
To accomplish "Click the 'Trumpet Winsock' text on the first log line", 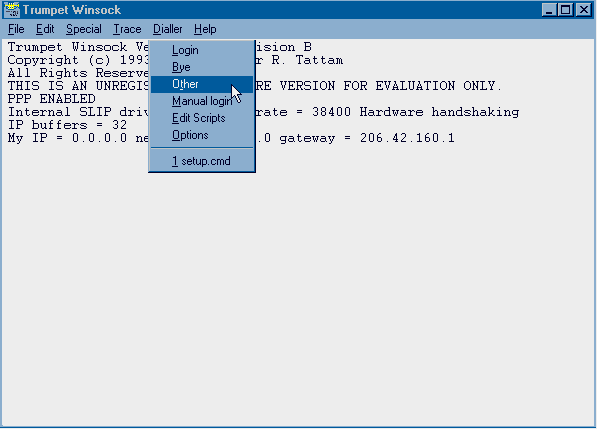I will pyautogui.click(x=67, y=47).
